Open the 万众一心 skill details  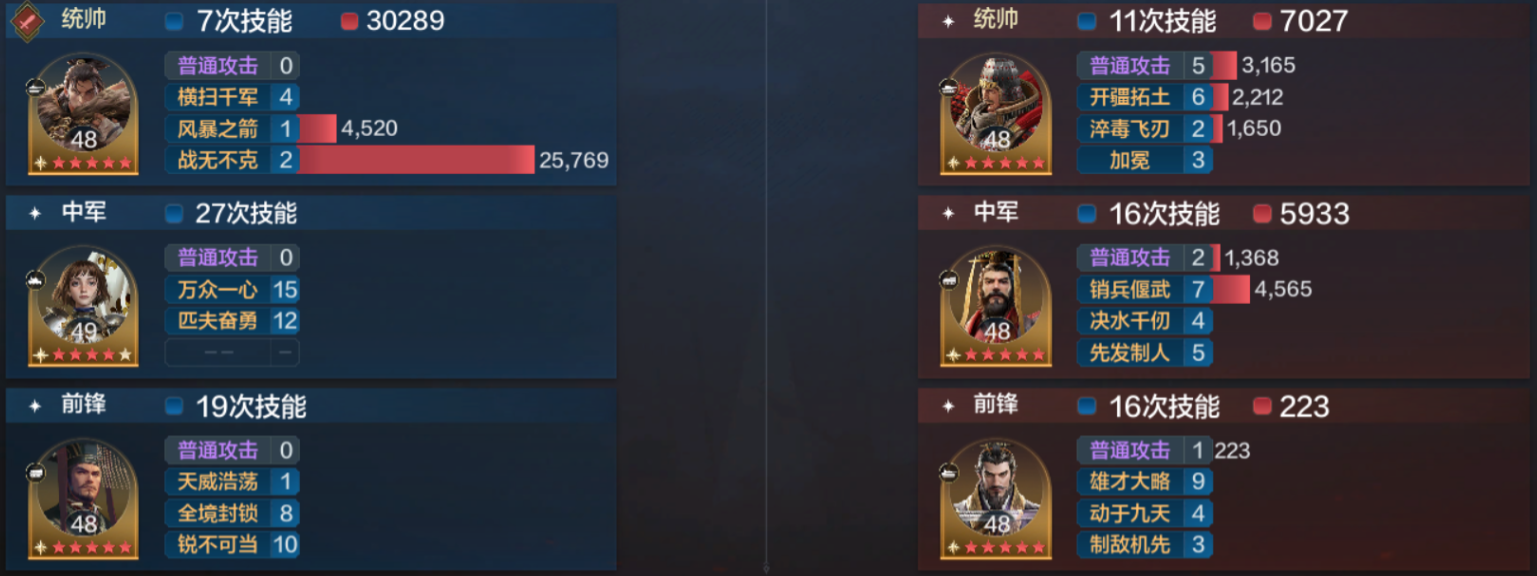click(x=232, y=289)
